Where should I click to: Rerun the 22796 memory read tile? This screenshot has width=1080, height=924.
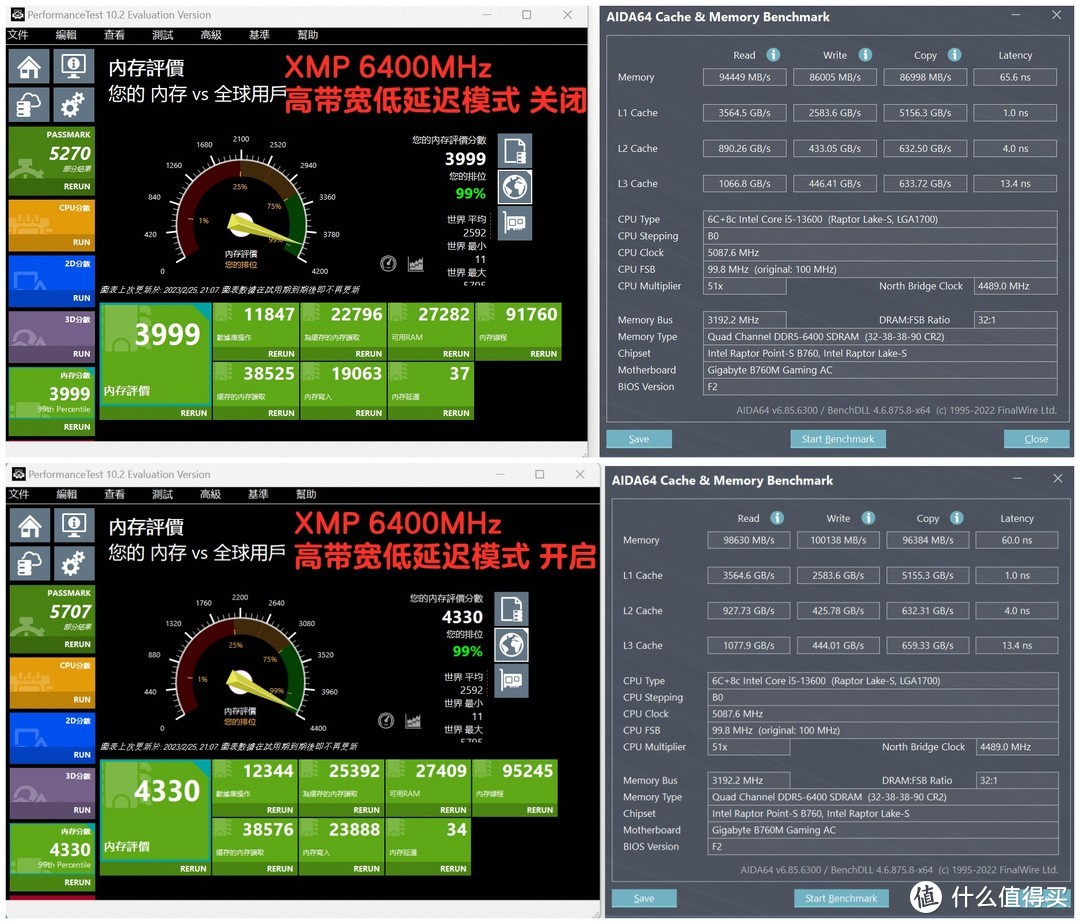click(x=368, y=354)
